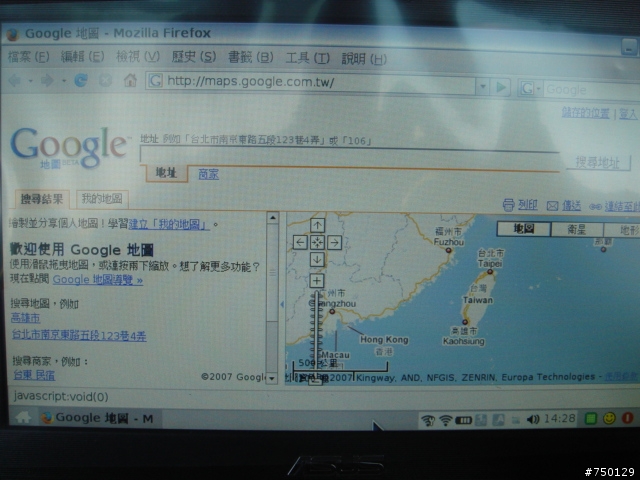Open the 建立「我的地圖」 link
Image resolution: width=640 pixels, height=480 pixels.
(x=169, y=224)
